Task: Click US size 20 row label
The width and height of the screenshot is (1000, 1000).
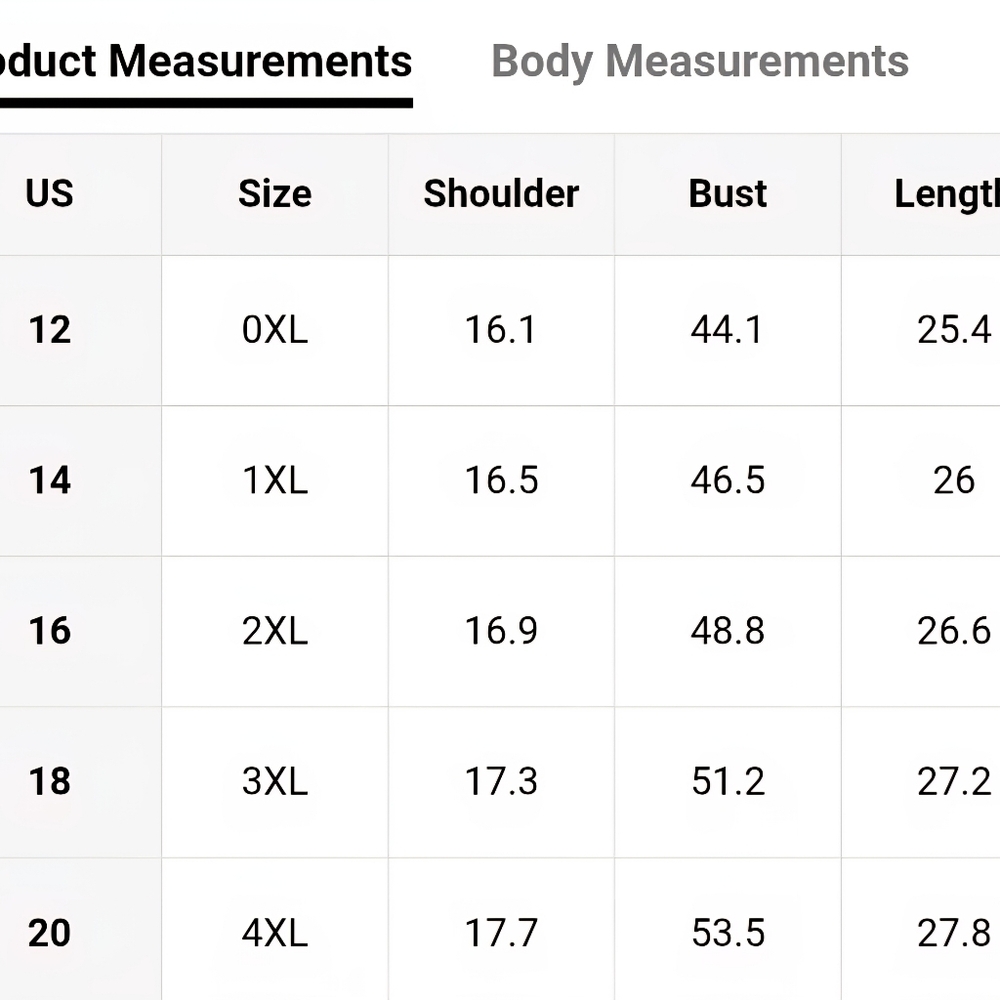Action: click(50, 933)
